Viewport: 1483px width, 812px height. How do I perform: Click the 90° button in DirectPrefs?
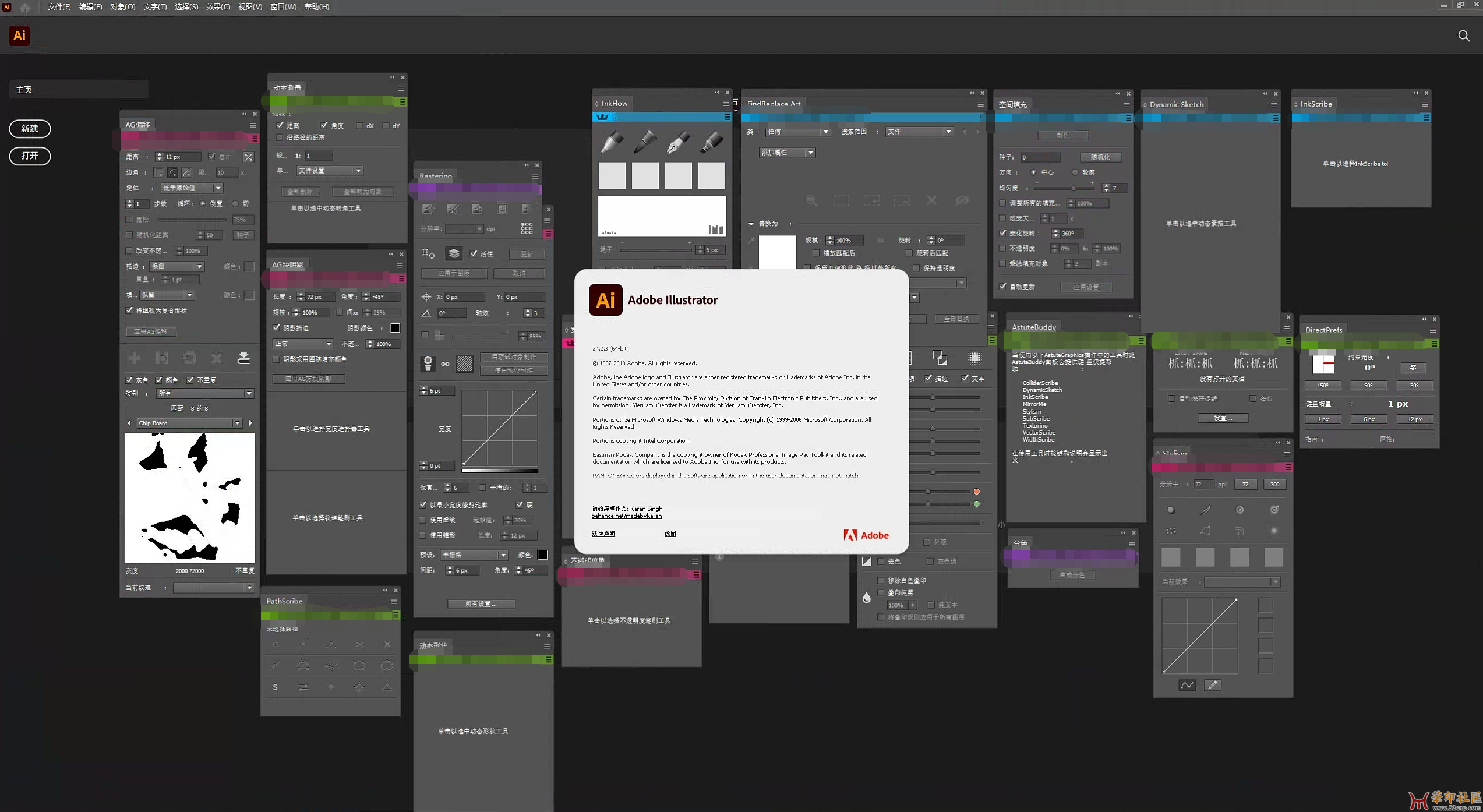[x=1368, y=386]
